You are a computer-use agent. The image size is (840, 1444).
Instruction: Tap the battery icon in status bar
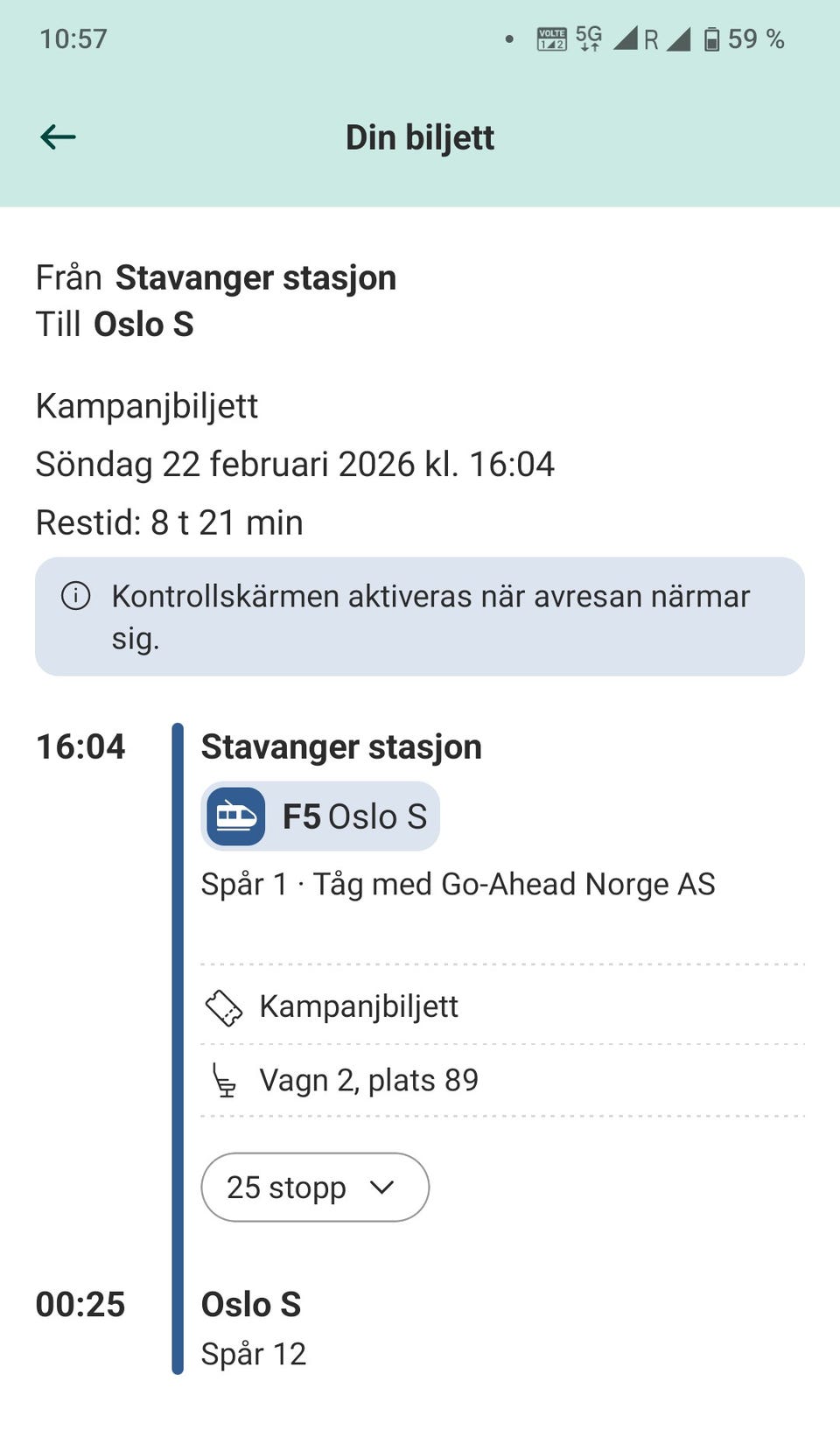coord(712,39)
